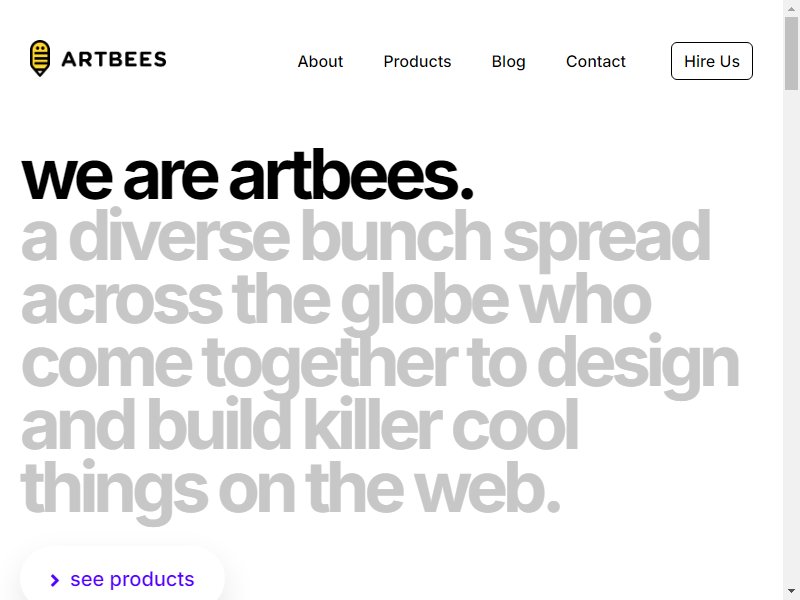The width and height of the screenshot is (800, 600).
Task: Click the ARTBEES wordmark text
Action: (x=114, y=59)
